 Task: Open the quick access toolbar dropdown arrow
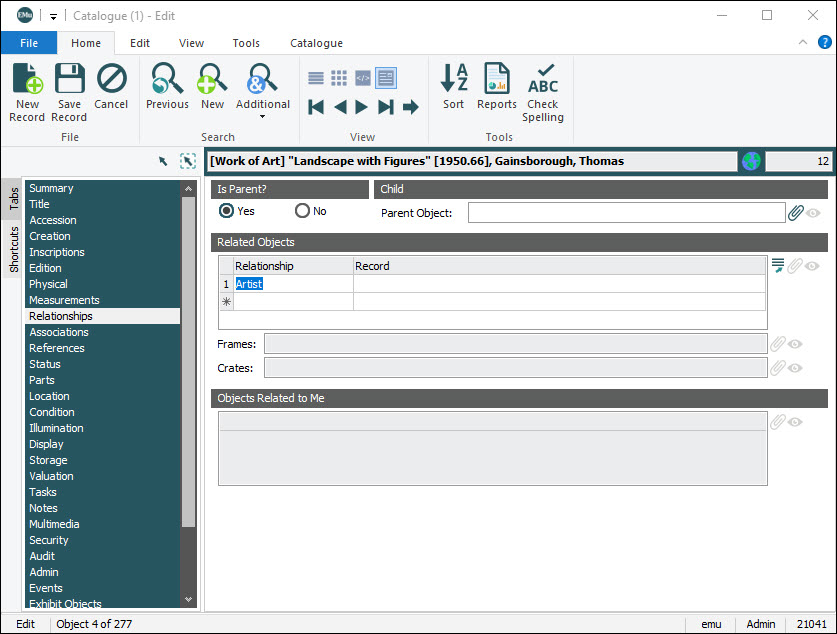[x=53, y=16]
